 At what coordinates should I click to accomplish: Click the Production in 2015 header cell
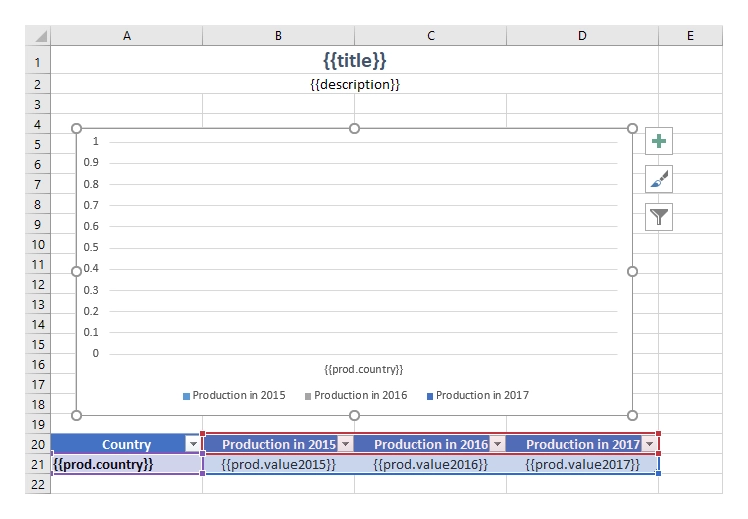[x=278, y=444]
